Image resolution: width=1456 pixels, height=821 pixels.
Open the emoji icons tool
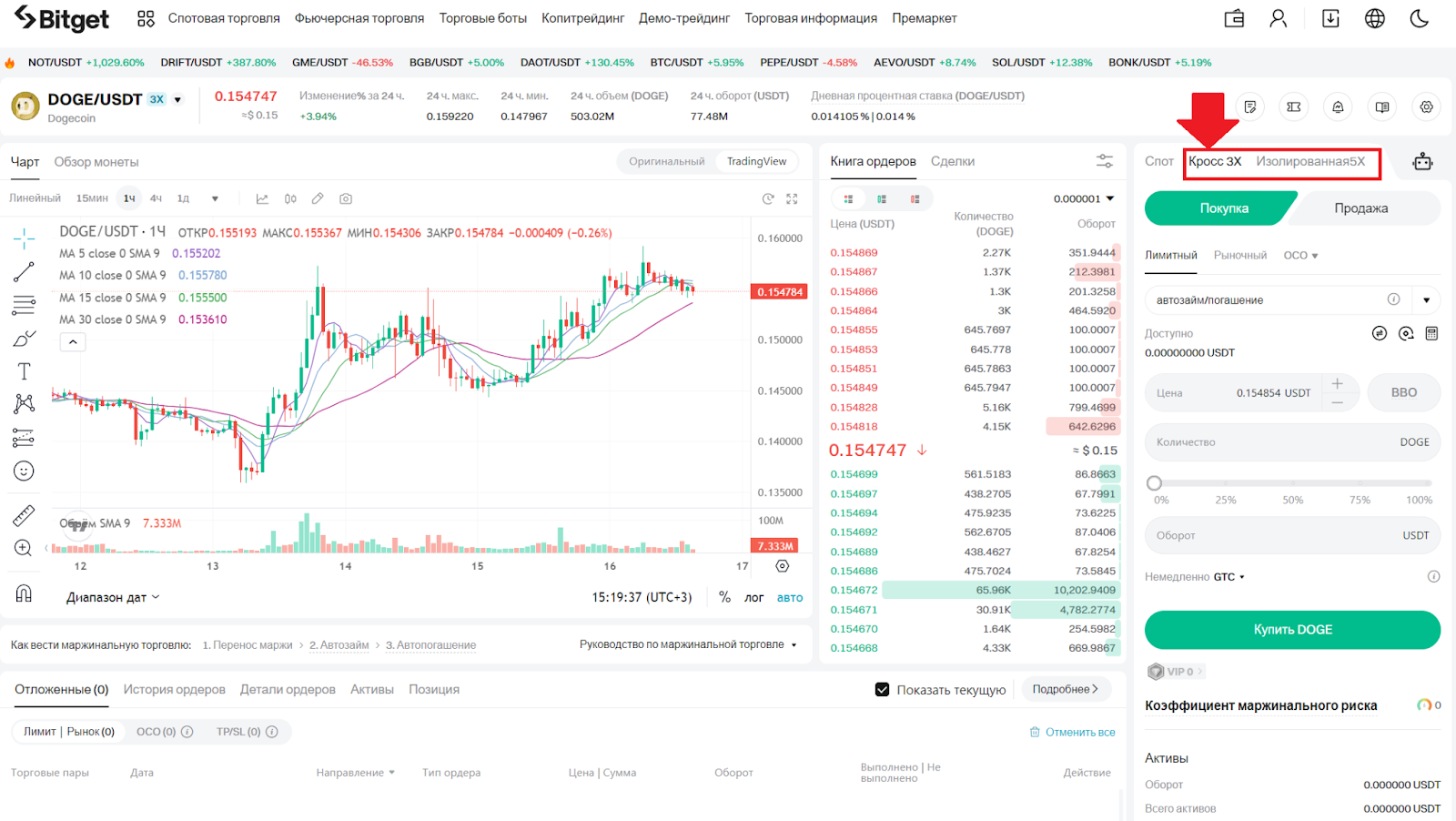point(25,471)
